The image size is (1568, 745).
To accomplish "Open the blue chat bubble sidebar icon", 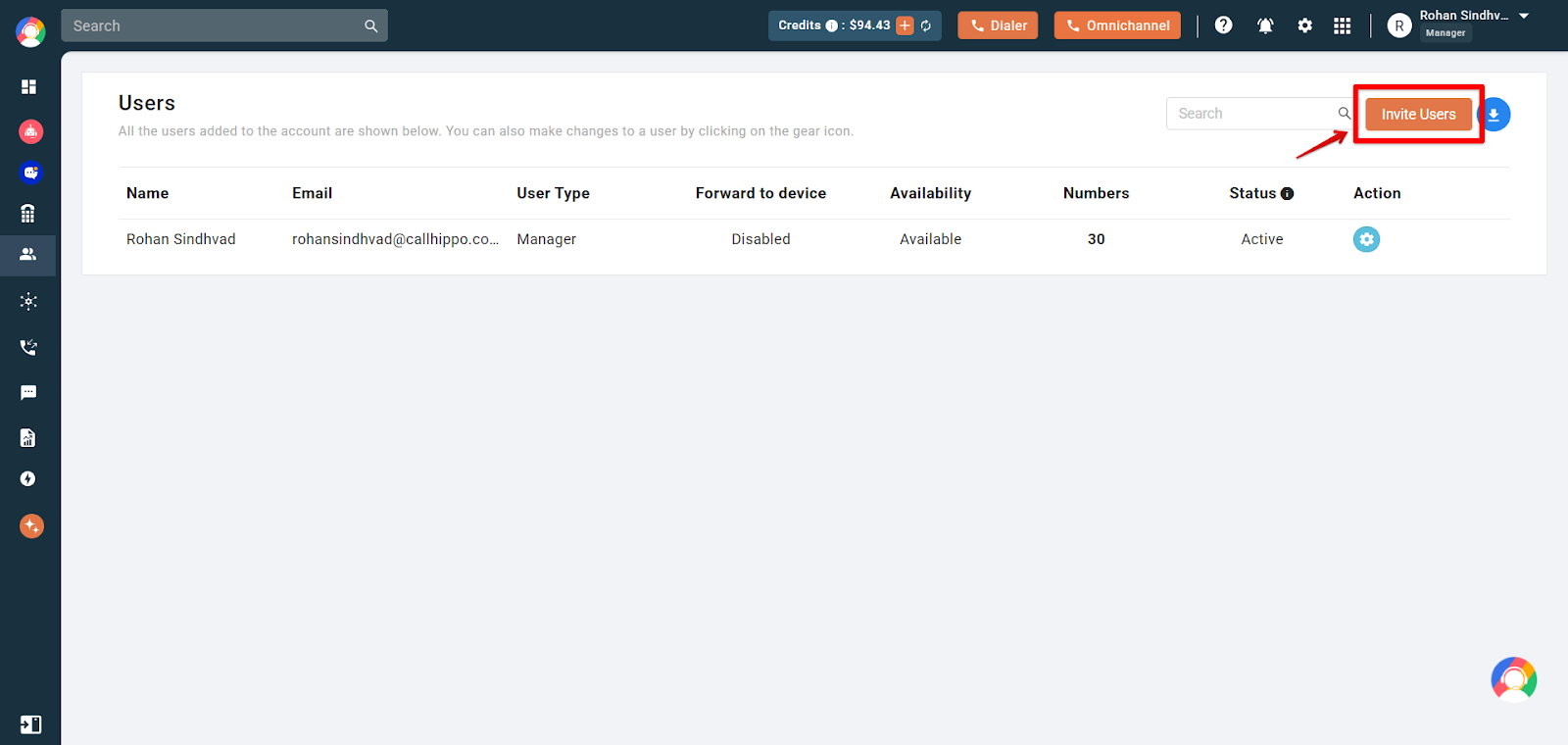I will (31, 173).
